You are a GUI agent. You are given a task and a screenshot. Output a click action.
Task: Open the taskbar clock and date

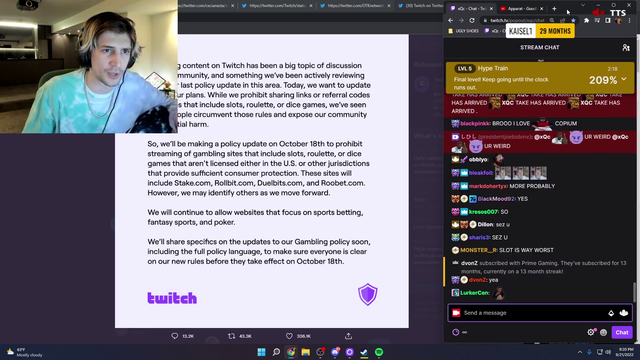point(624,352)
